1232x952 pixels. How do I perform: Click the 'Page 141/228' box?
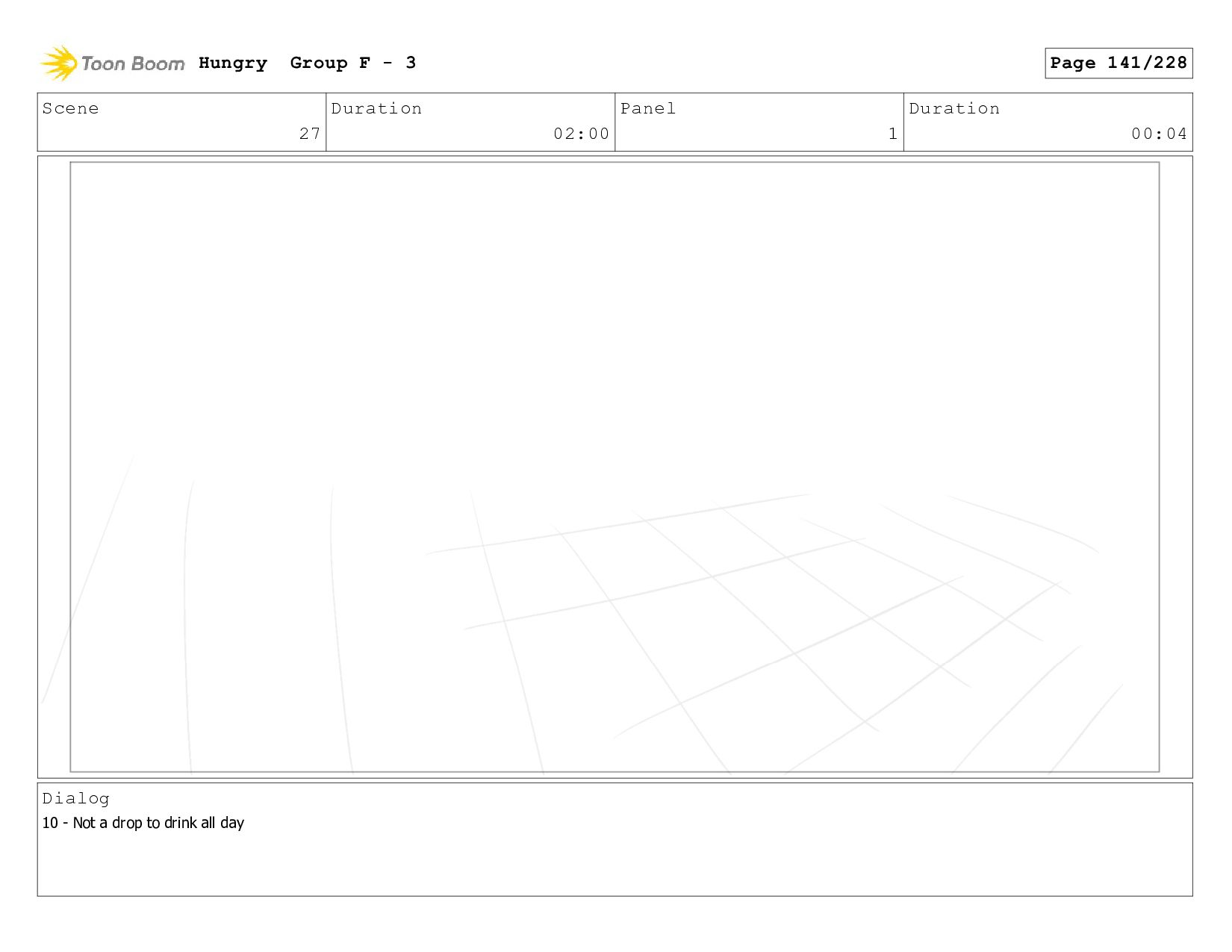(x=1119, y=63)
